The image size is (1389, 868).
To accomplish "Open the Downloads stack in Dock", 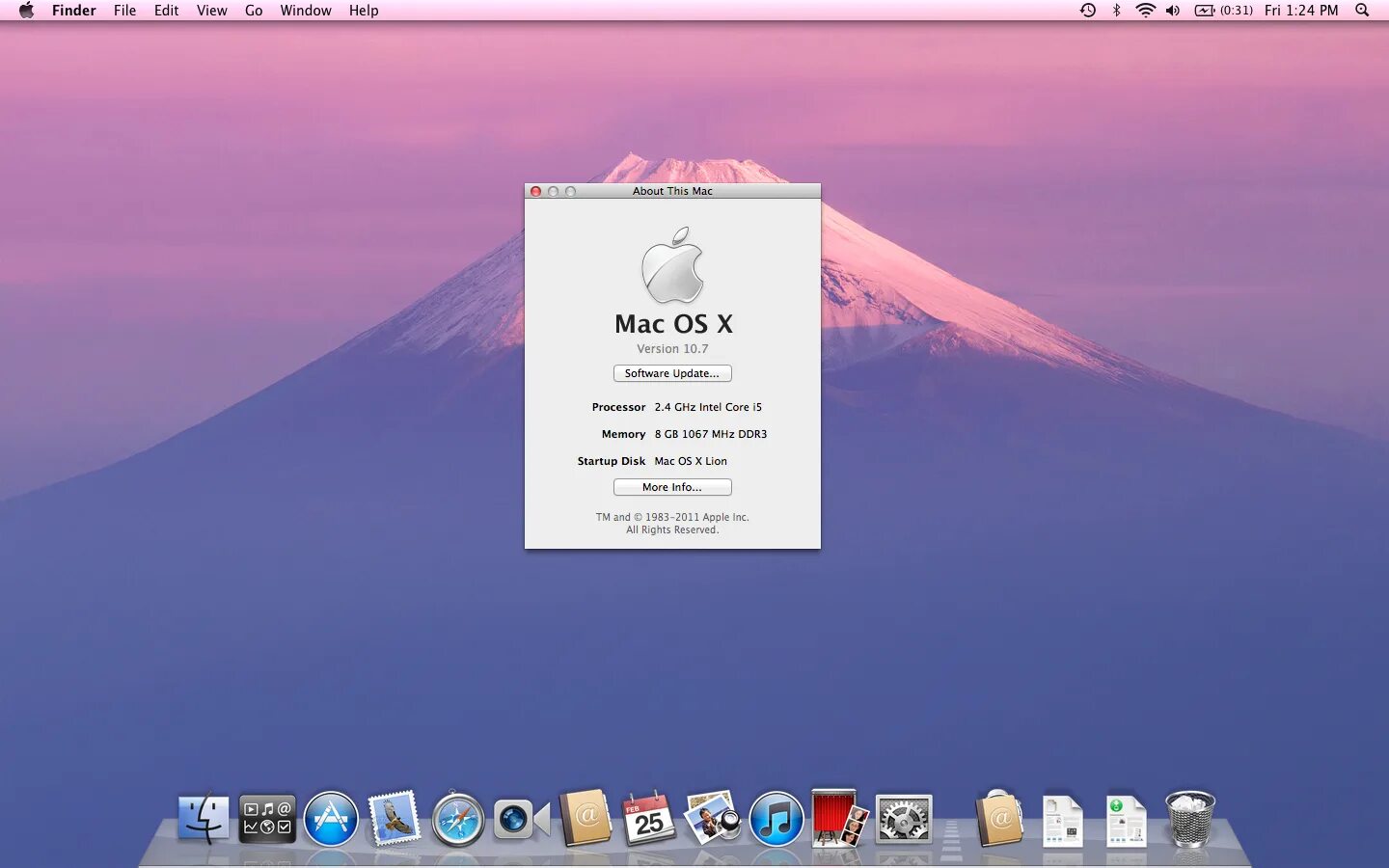I will 1126,820.
